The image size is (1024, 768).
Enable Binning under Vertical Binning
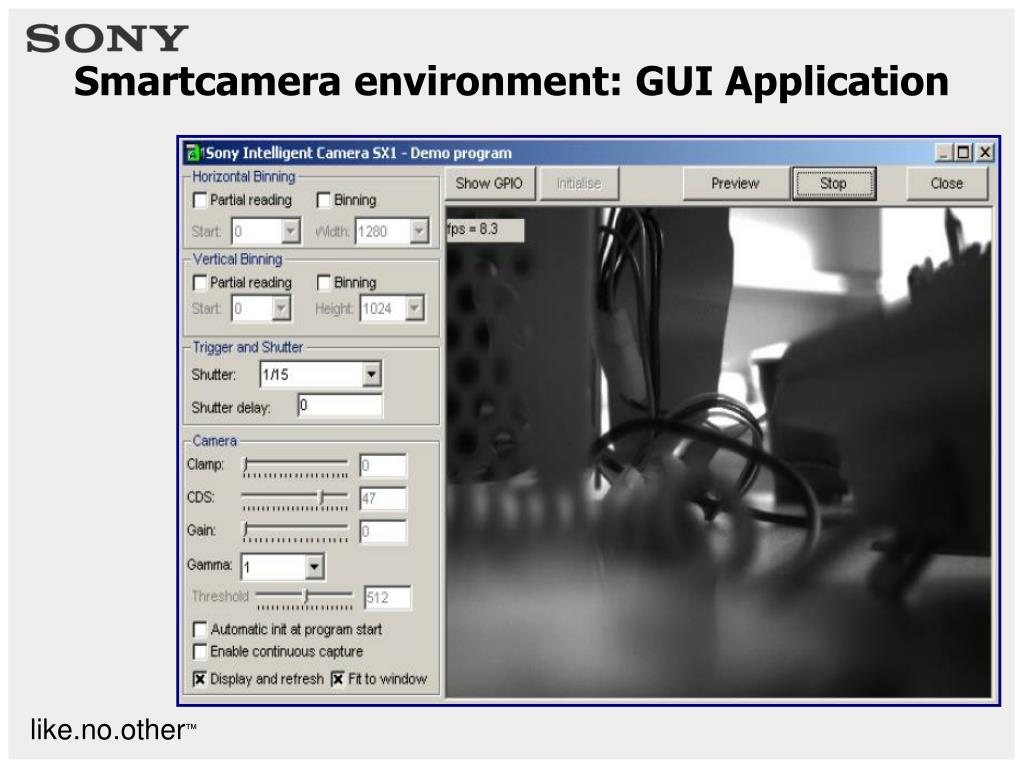[323, 283]
